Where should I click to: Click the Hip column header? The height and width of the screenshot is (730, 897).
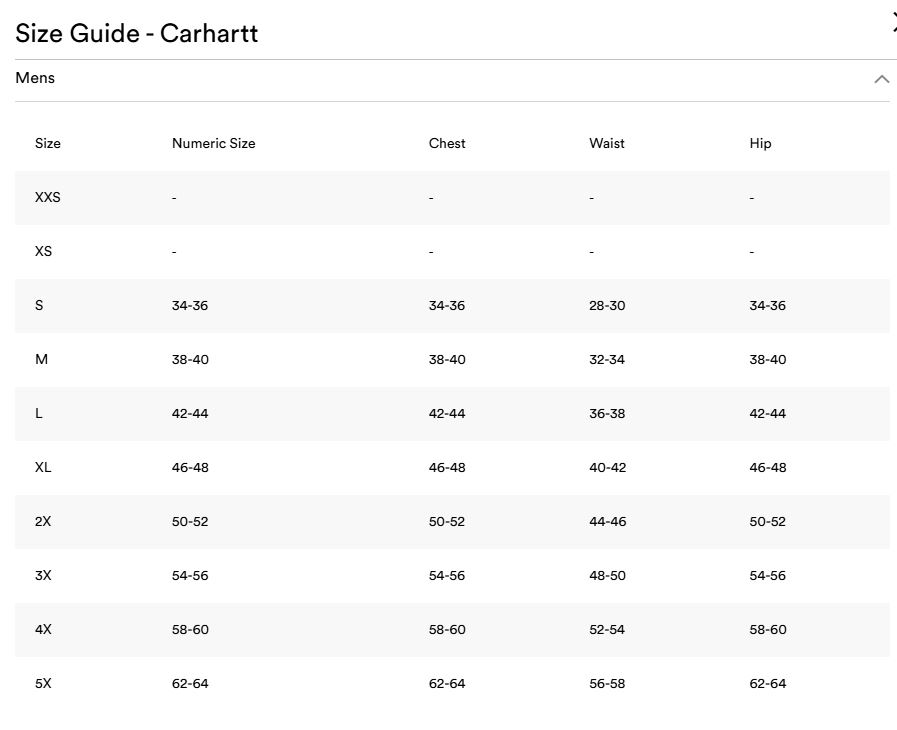[x=760, y=143]
